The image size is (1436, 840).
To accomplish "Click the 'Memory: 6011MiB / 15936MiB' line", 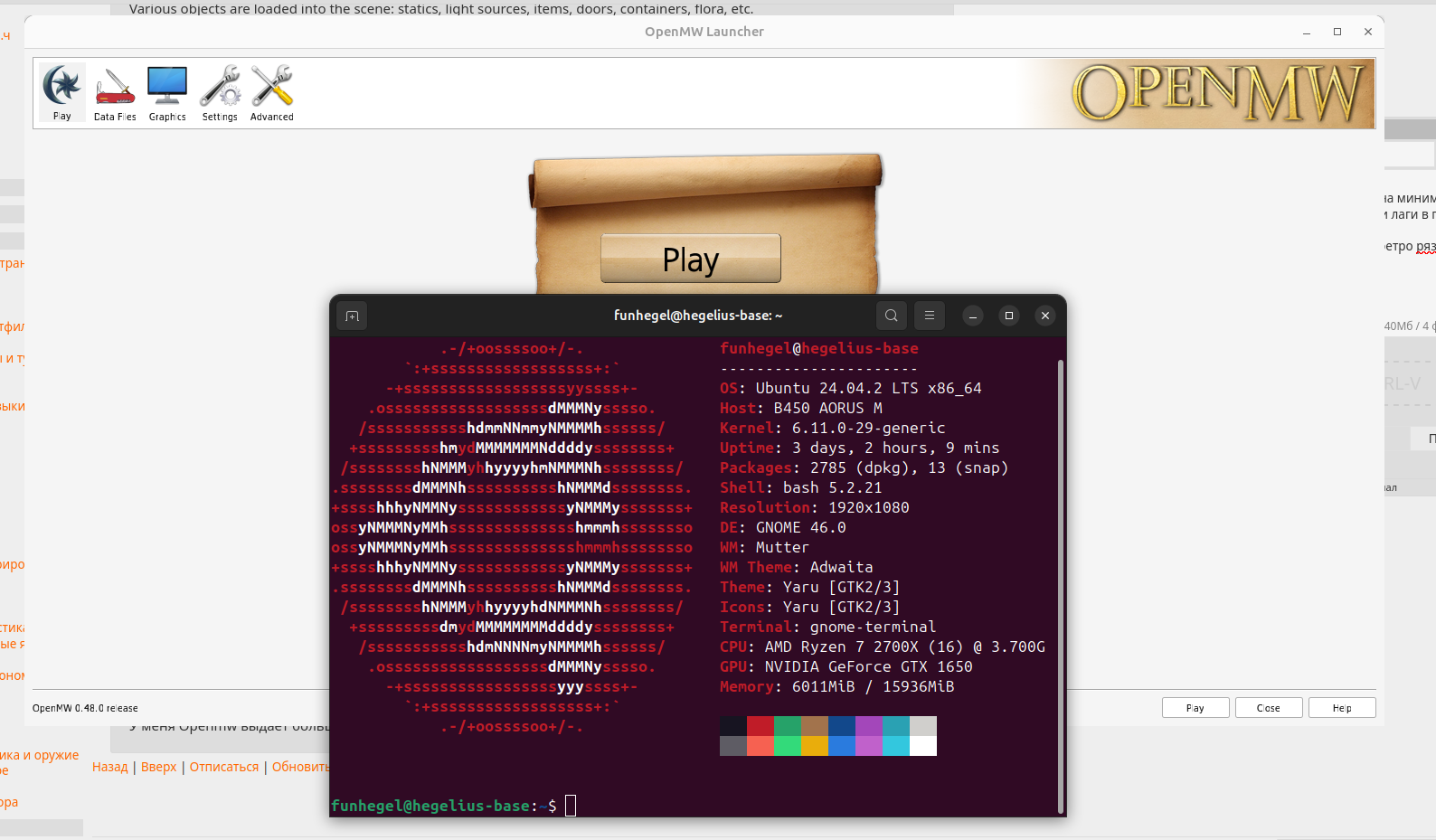I will [837, 686].
